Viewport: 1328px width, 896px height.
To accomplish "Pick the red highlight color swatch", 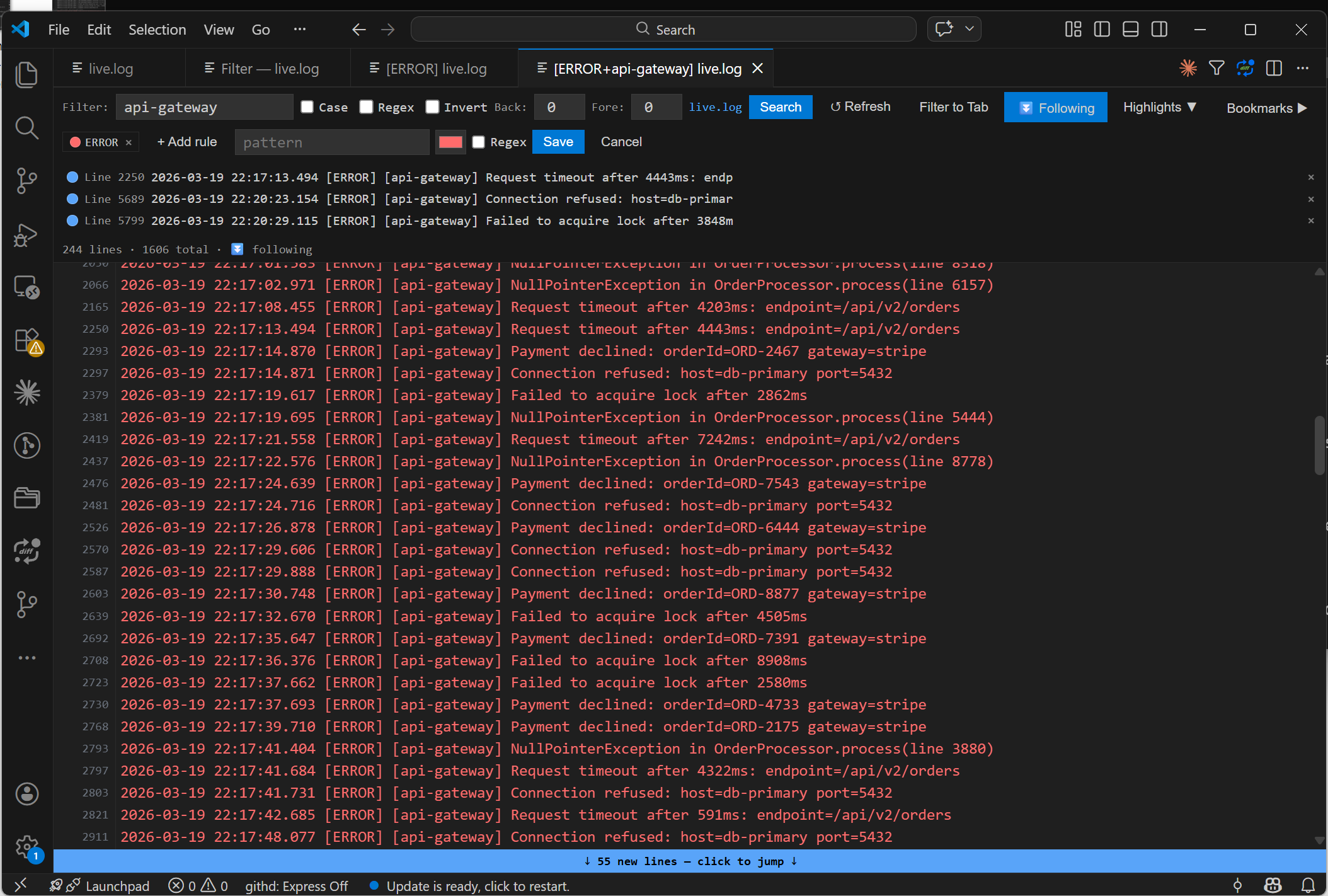I will (450, 142).
